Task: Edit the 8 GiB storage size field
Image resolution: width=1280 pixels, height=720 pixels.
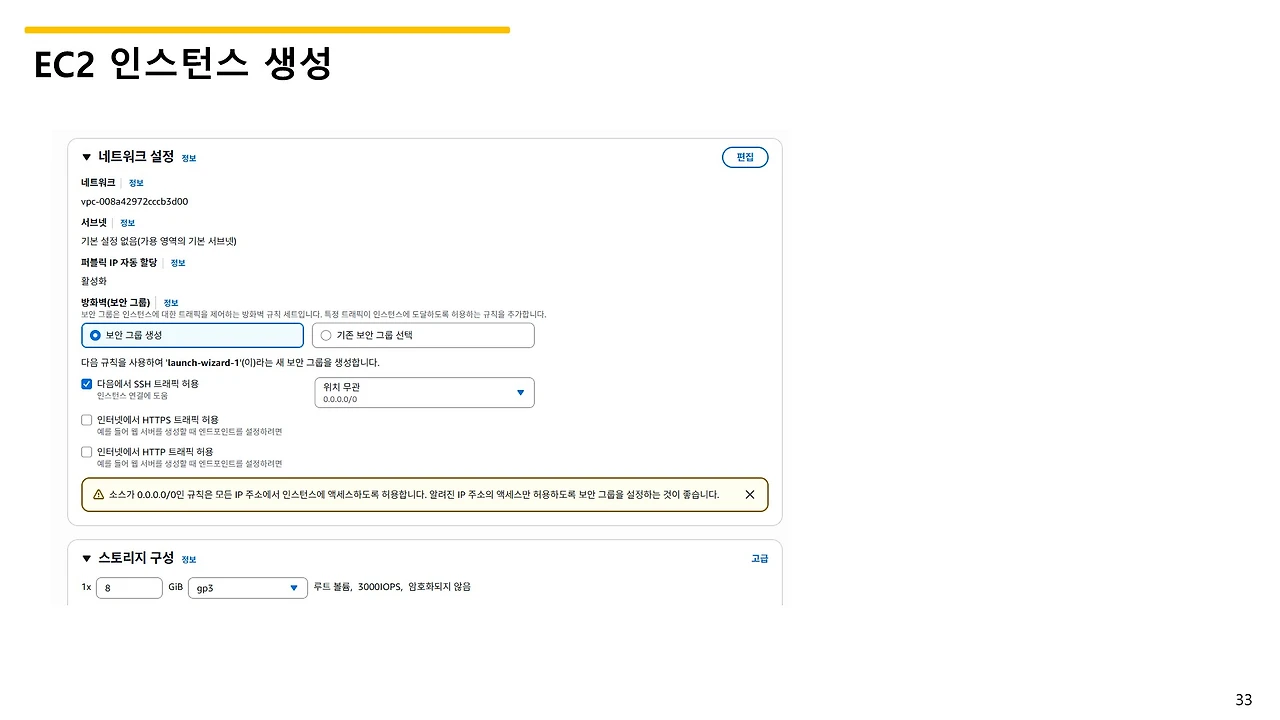Action: click(128, 588)
